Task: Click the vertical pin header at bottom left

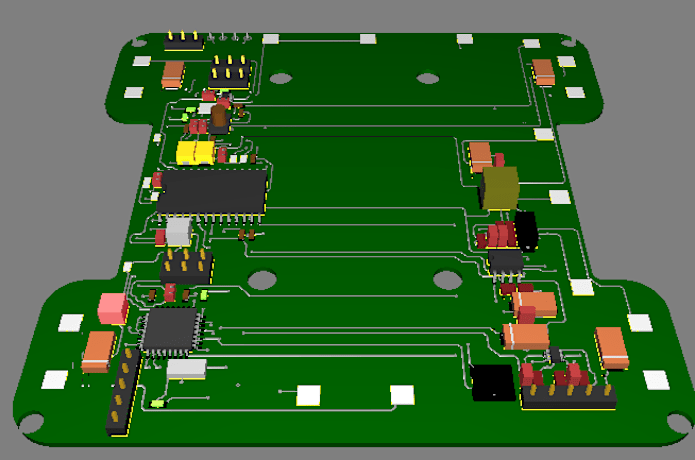Action: click(x=122, y=389)
